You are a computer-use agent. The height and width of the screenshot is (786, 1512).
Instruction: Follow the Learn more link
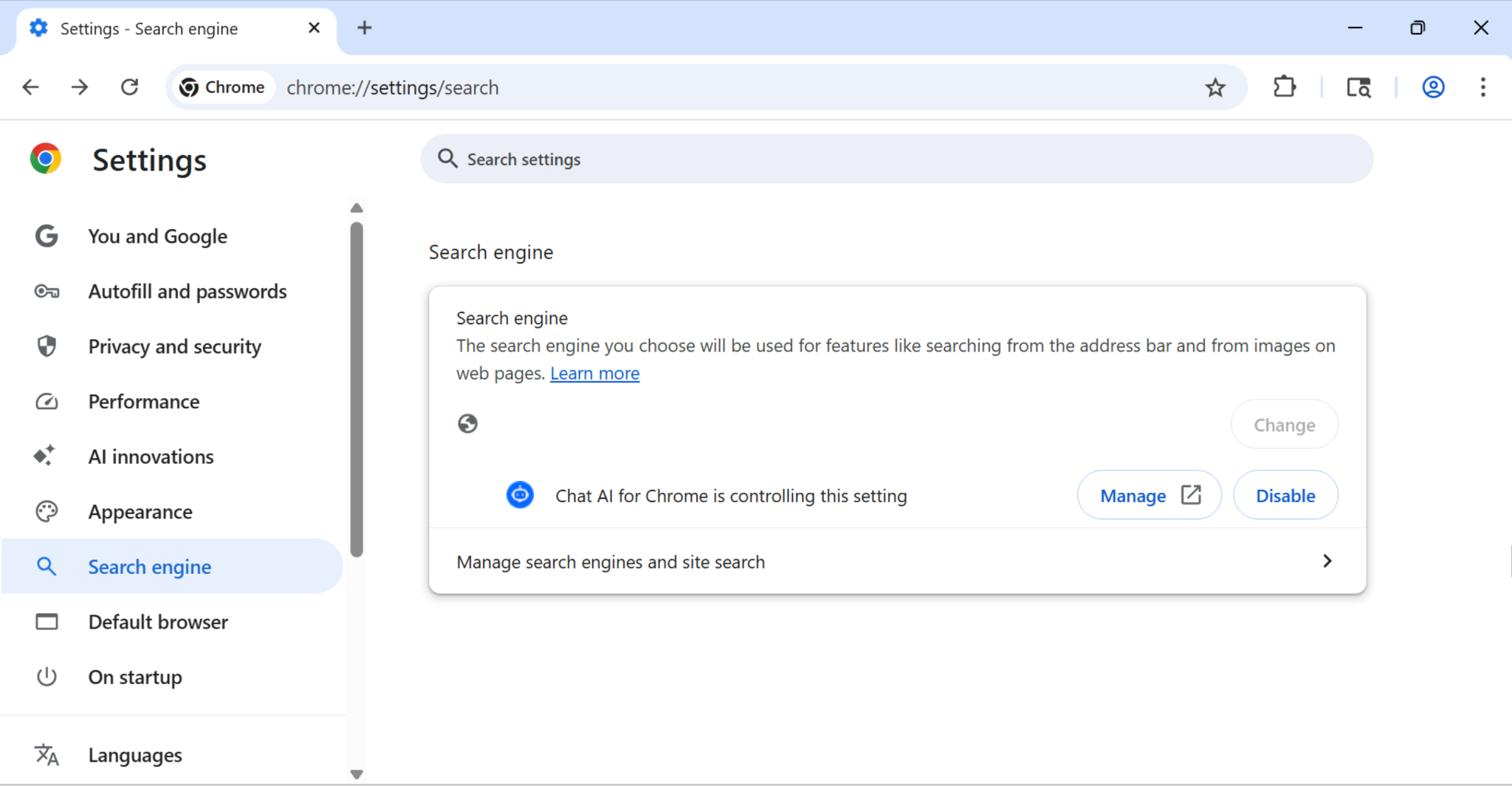click(x=594, y=373)
